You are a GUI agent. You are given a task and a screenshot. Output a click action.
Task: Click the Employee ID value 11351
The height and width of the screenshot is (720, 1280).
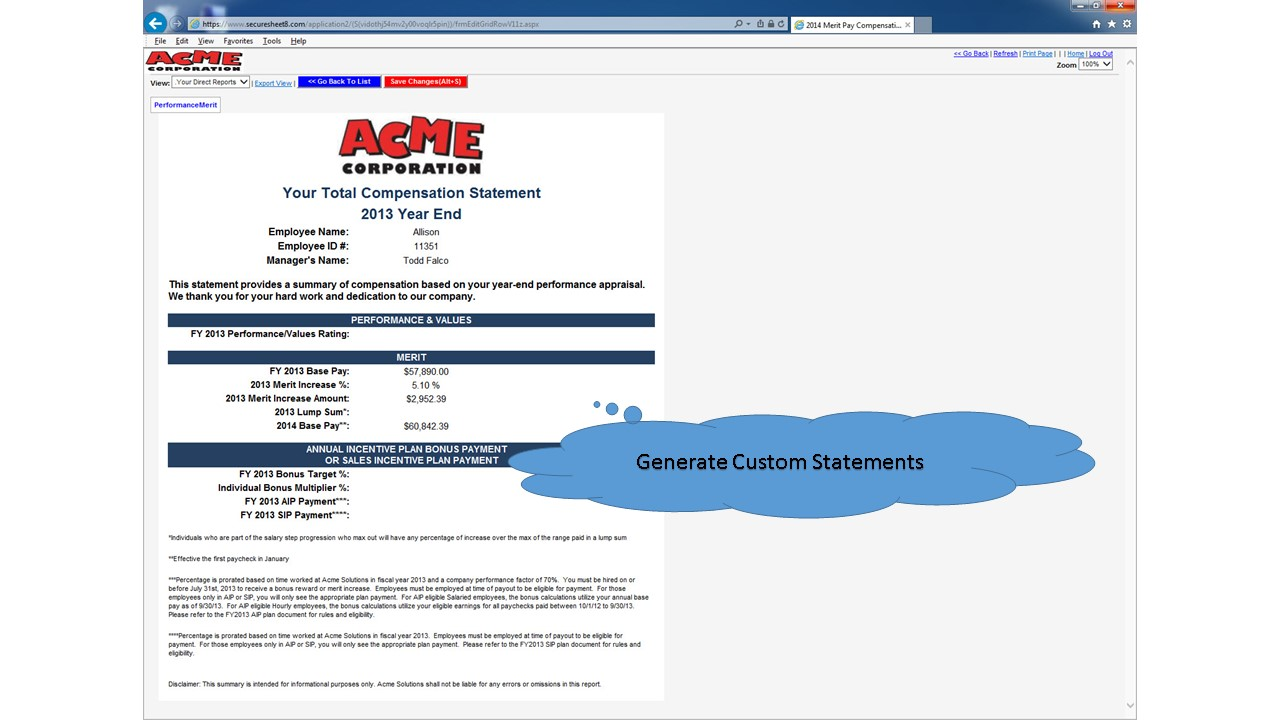[x=426, y=246]
